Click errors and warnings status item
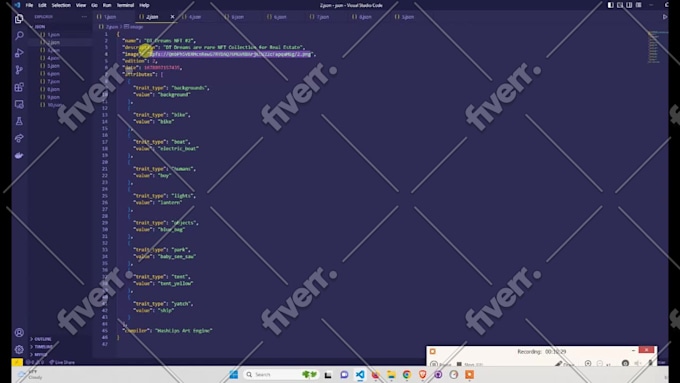 (x=35, y=362)
